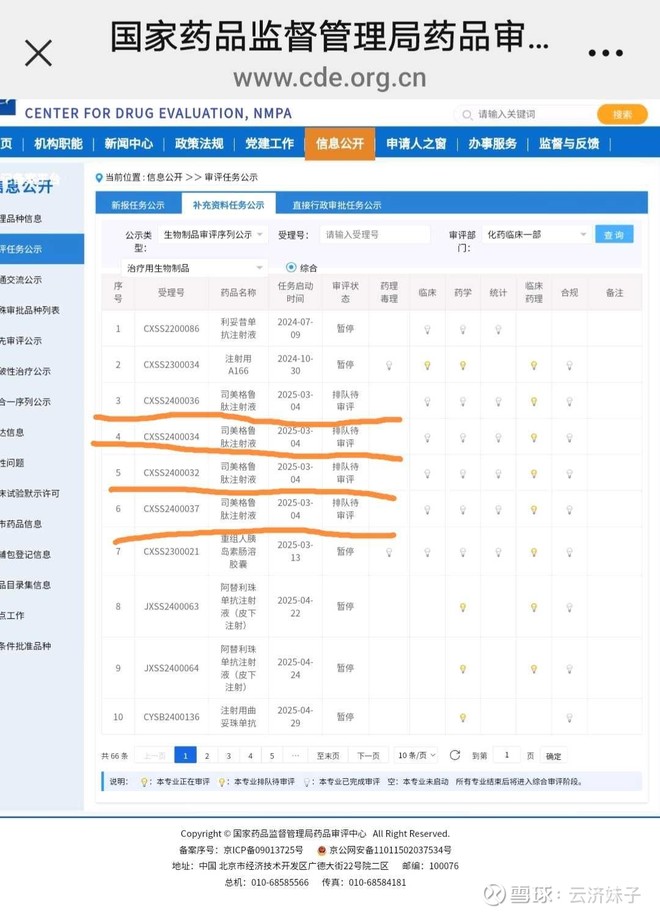
Task: Open the 审评部门 dropdown showing 化药临床一部
Action: (536, 235)
